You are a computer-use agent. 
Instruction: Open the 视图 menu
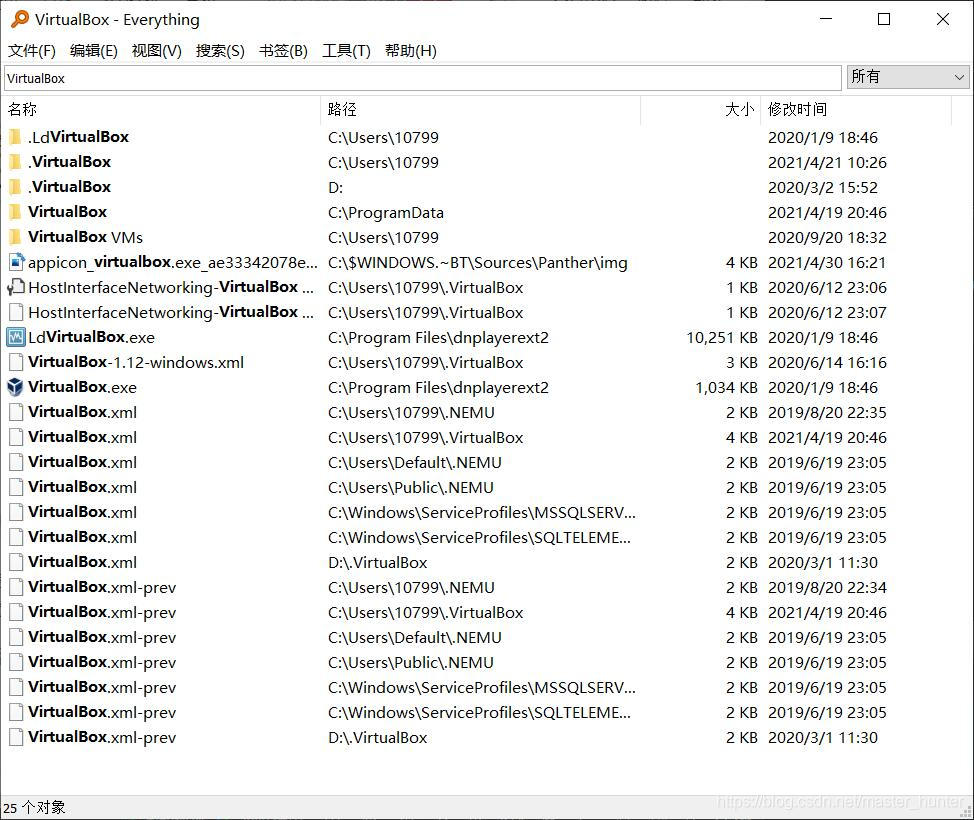point(156,51)
